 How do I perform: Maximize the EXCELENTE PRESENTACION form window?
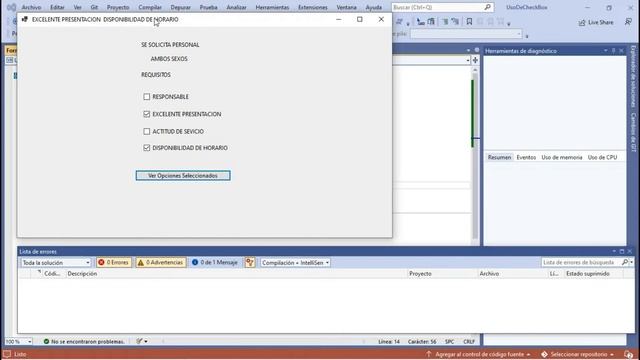click(x=360, y=19)
